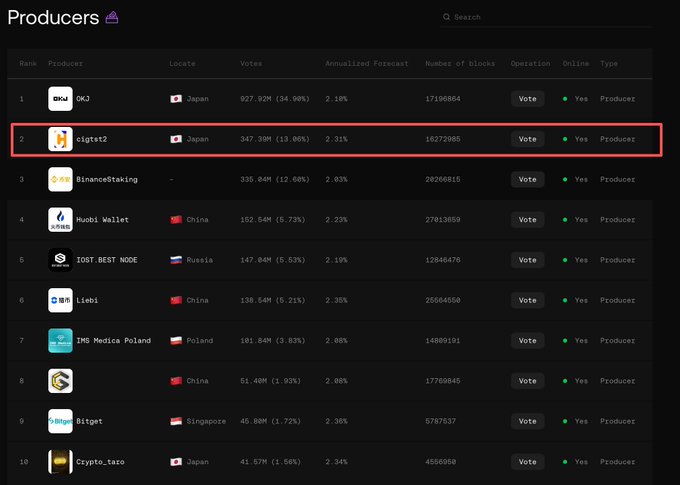Screen dimensions: 680x485
Task: Click the Singapore location text
Action: click(206, 421)
